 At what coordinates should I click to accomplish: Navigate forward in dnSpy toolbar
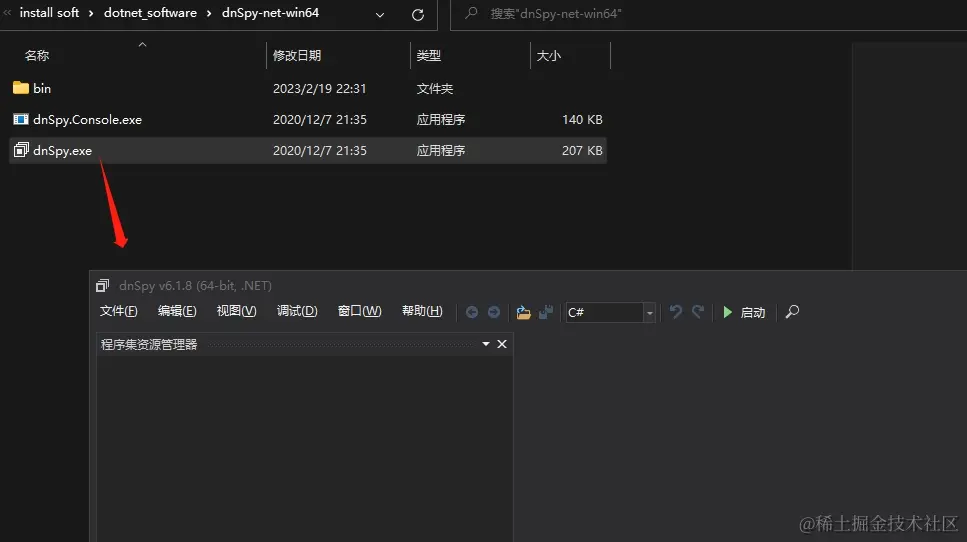[x=494, y=312]
